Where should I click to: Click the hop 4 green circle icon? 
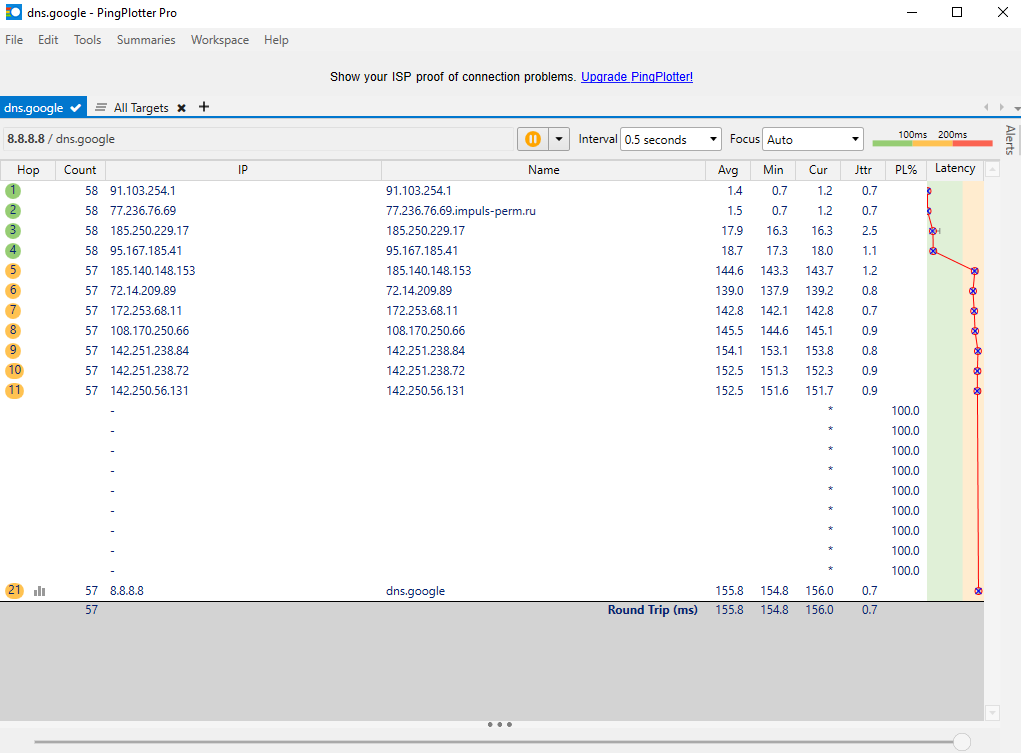(x=13, y=251)
